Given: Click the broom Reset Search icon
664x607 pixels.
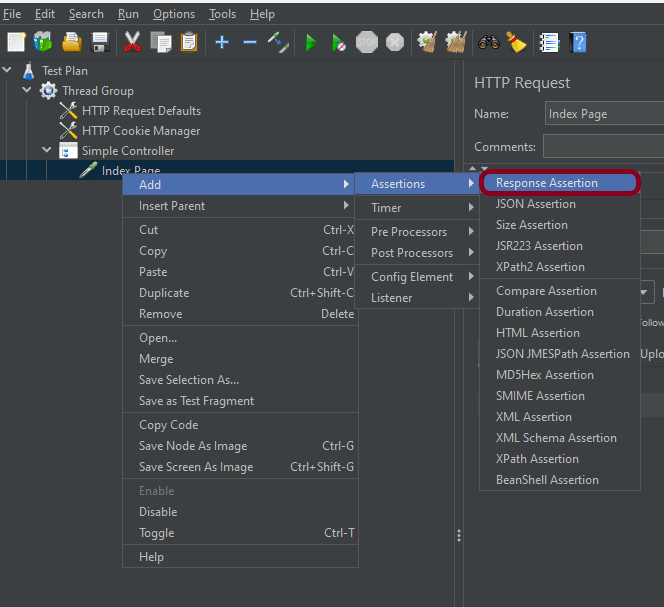Looking at the screenshot, I should tap(515, 42).
